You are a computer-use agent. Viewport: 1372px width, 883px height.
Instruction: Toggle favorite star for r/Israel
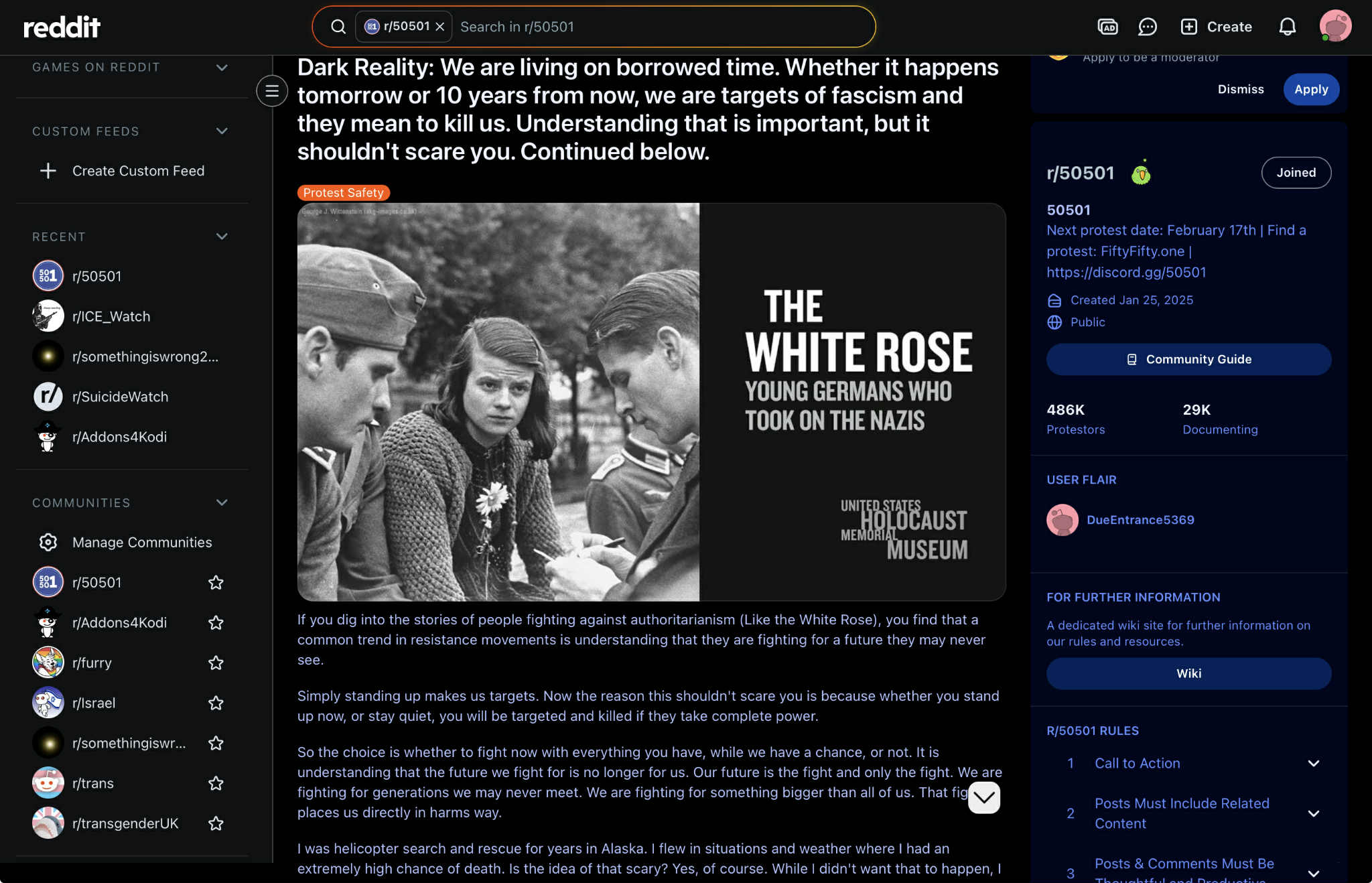[216, 703]
